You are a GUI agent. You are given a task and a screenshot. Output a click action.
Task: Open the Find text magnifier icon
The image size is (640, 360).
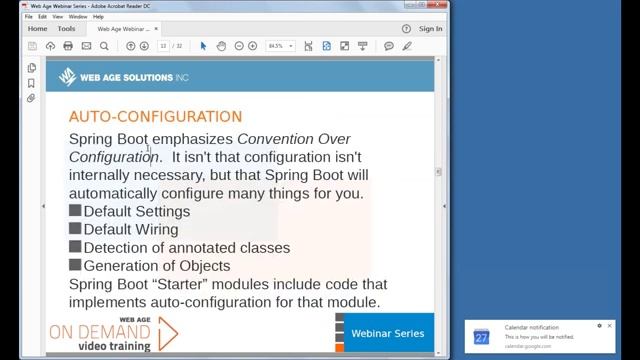(104, 46)
